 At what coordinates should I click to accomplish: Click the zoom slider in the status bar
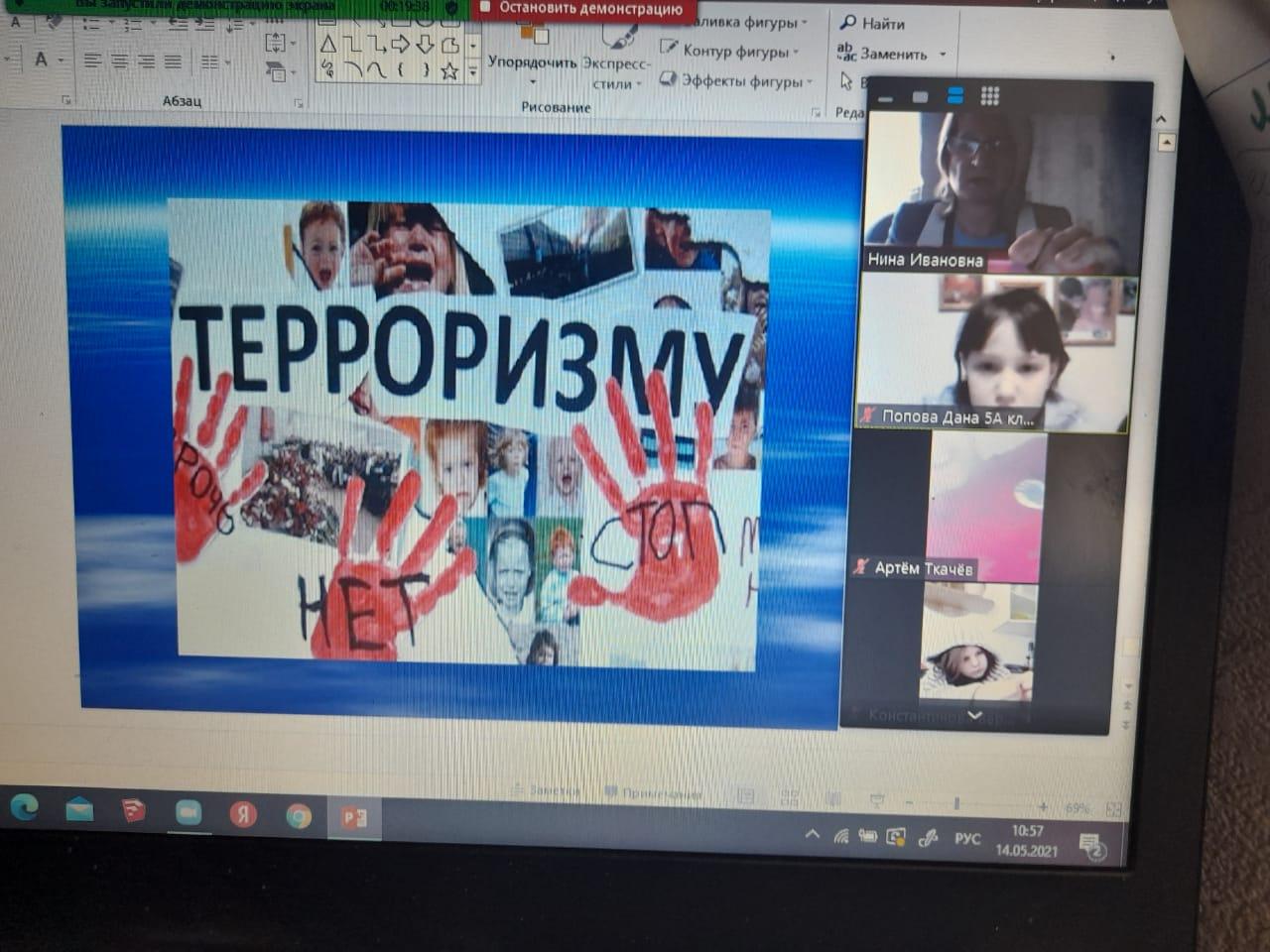[956, 803]
